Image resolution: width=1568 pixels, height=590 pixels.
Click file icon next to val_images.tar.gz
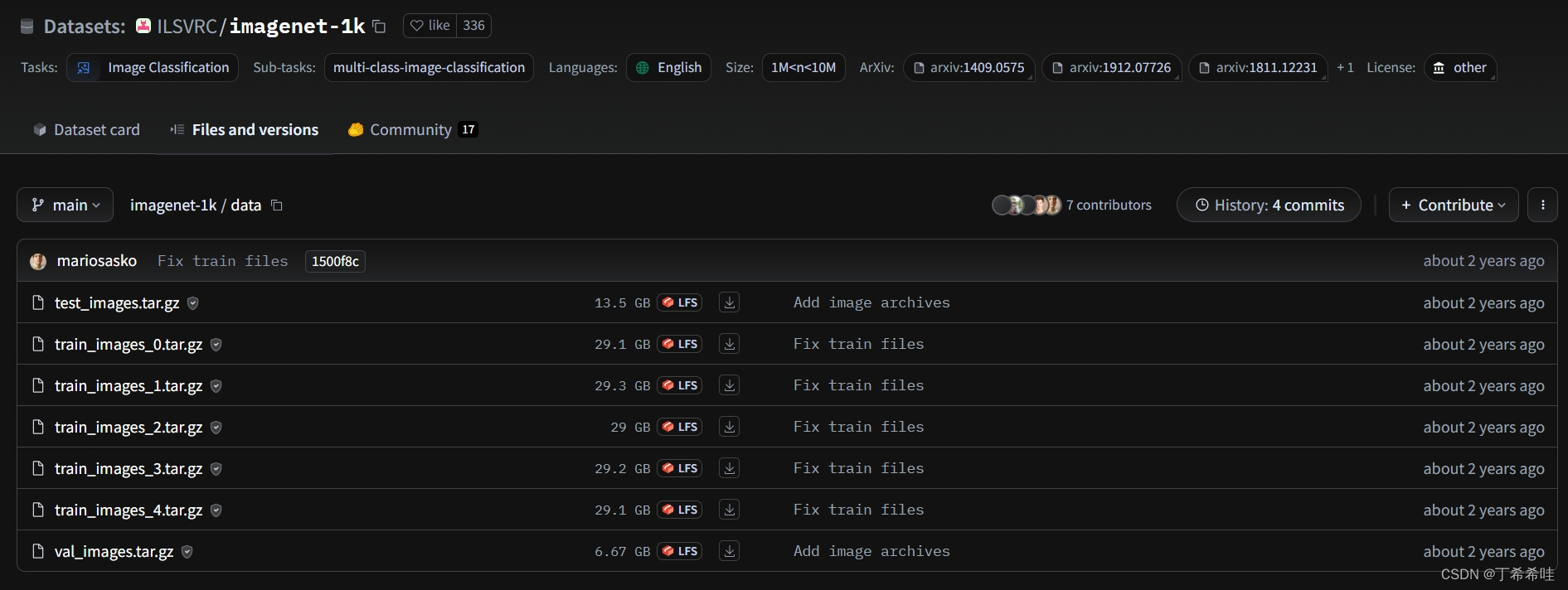tap(37, 551)
